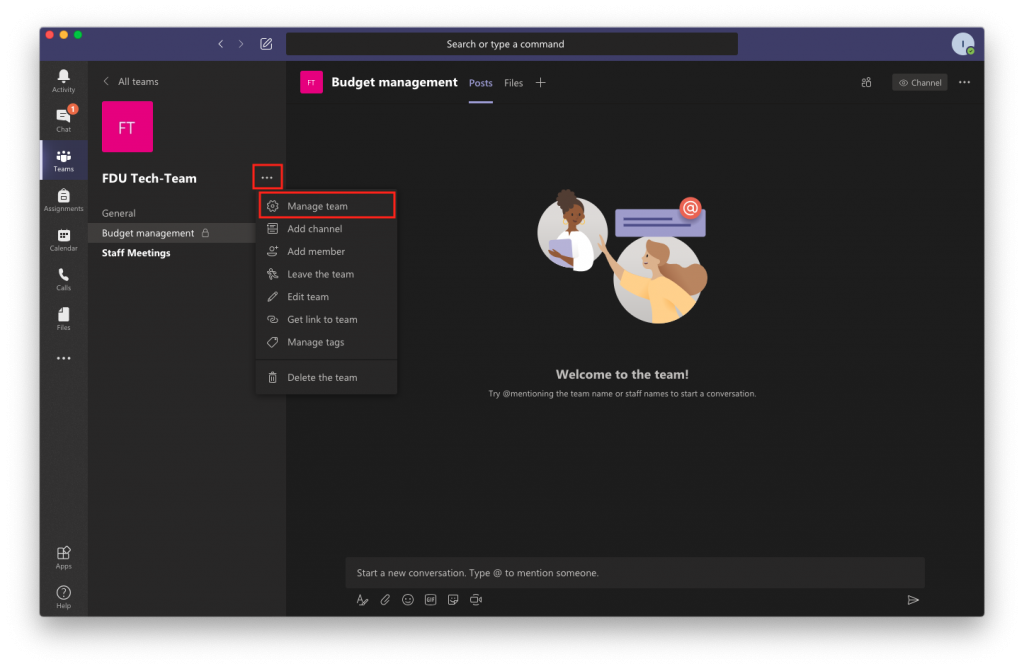This screenshot has width=1024, height=669.
Task: Attach a file with paperclip icon
Action: point(385,600)
